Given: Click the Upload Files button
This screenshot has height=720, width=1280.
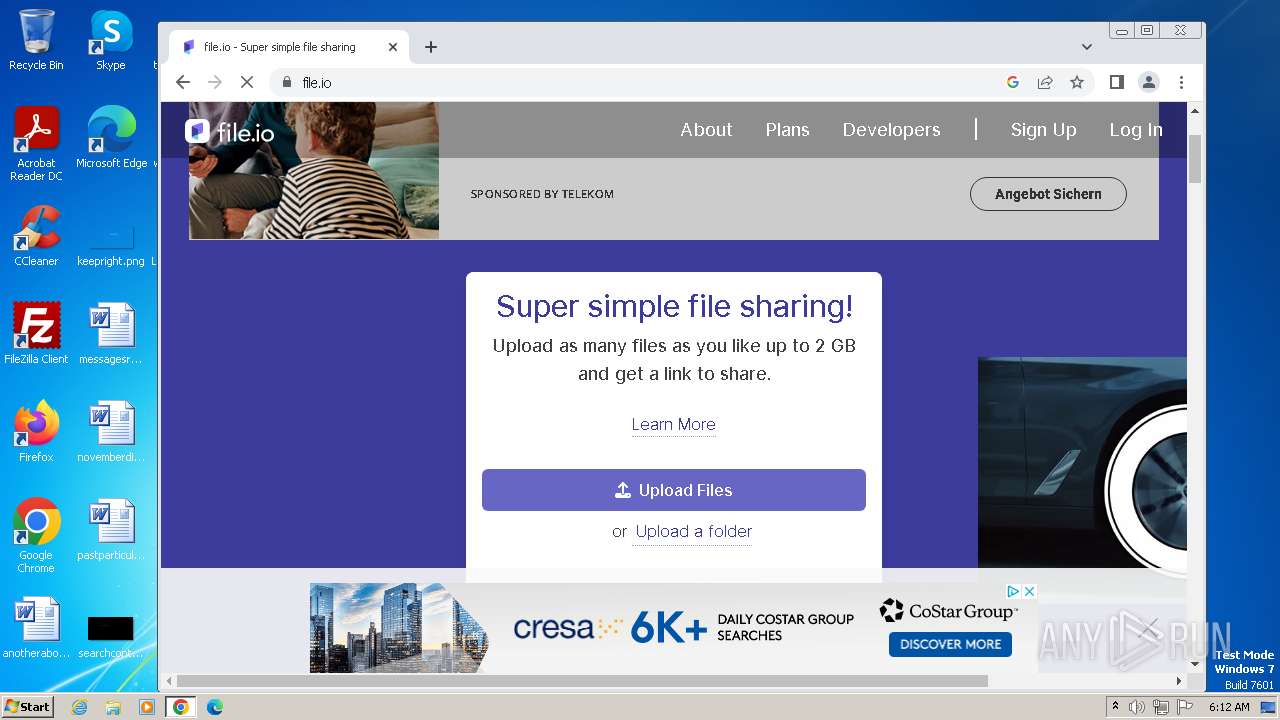Looking at the screenshot, I should [x=674, y=490].
